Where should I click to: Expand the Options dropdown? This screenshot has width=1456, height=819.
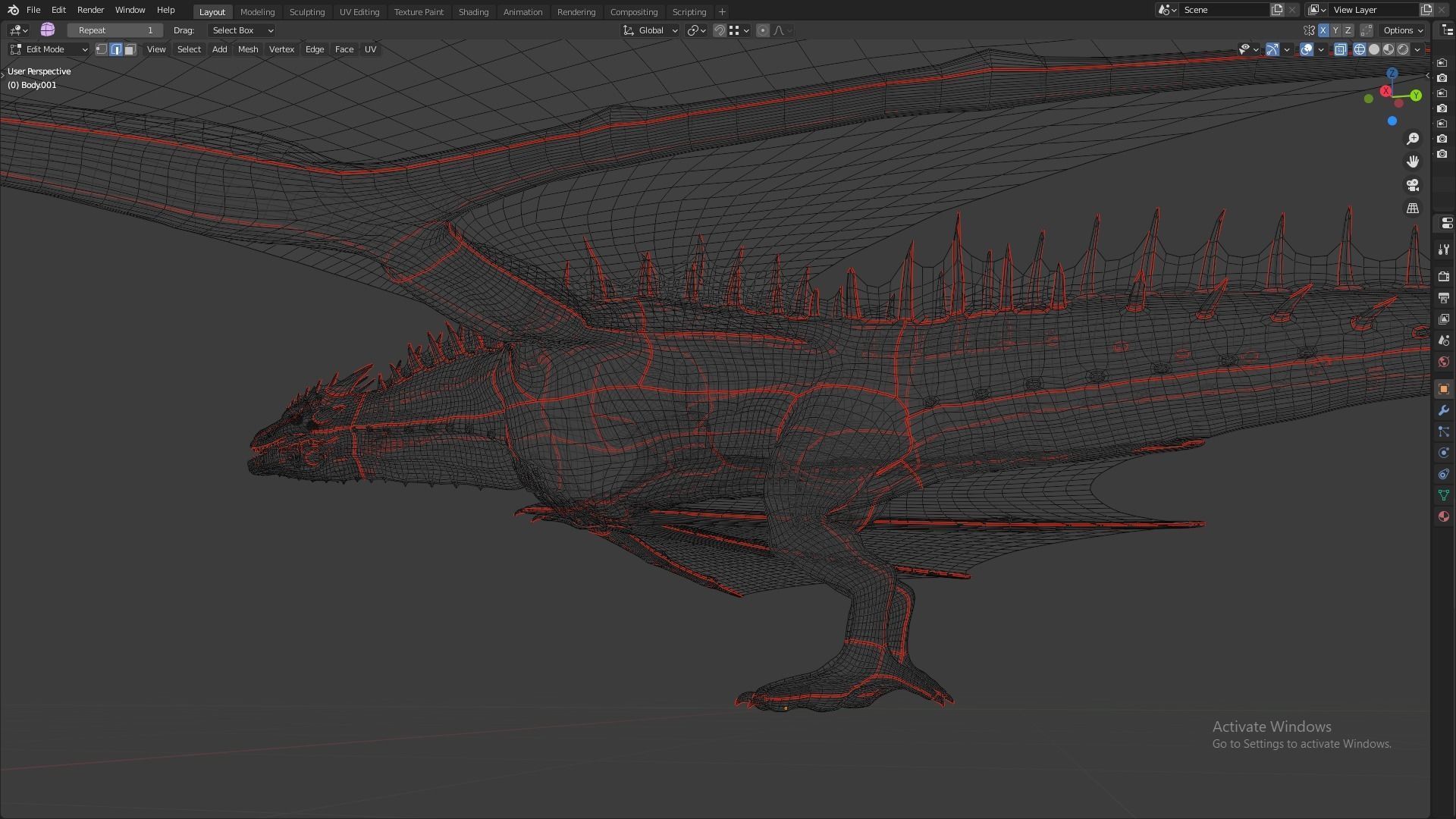(1401, 30)
